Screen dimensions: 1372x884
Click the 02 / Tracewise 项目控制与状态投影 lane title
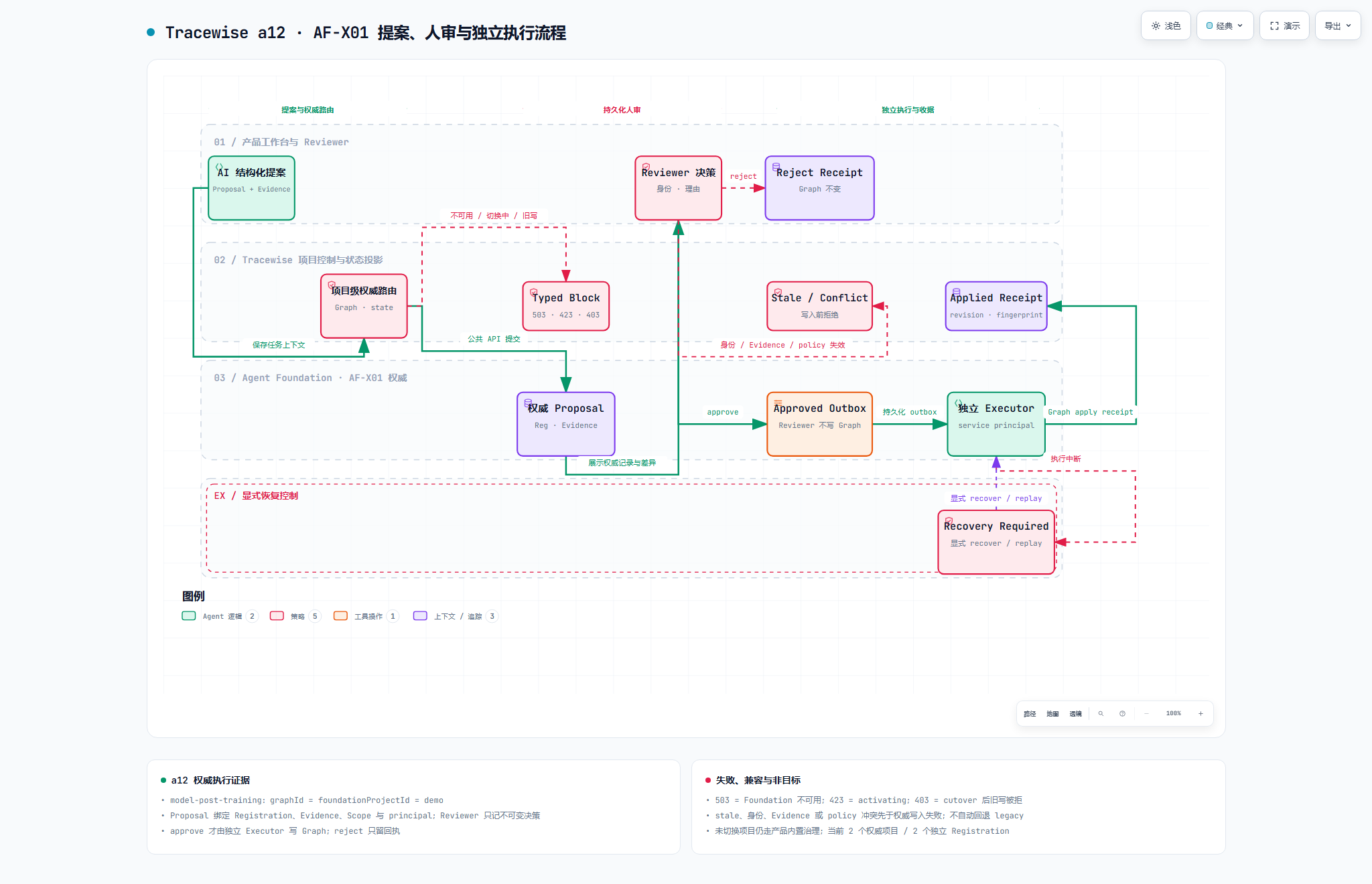[x=298, y=260]
